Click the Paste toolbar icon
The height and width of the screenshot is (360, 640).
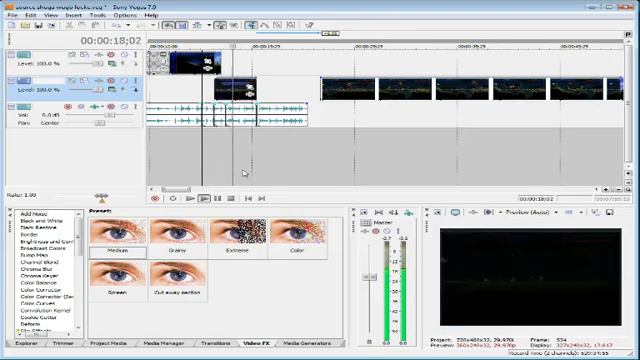pyautogui.click(x=95, y=25)
